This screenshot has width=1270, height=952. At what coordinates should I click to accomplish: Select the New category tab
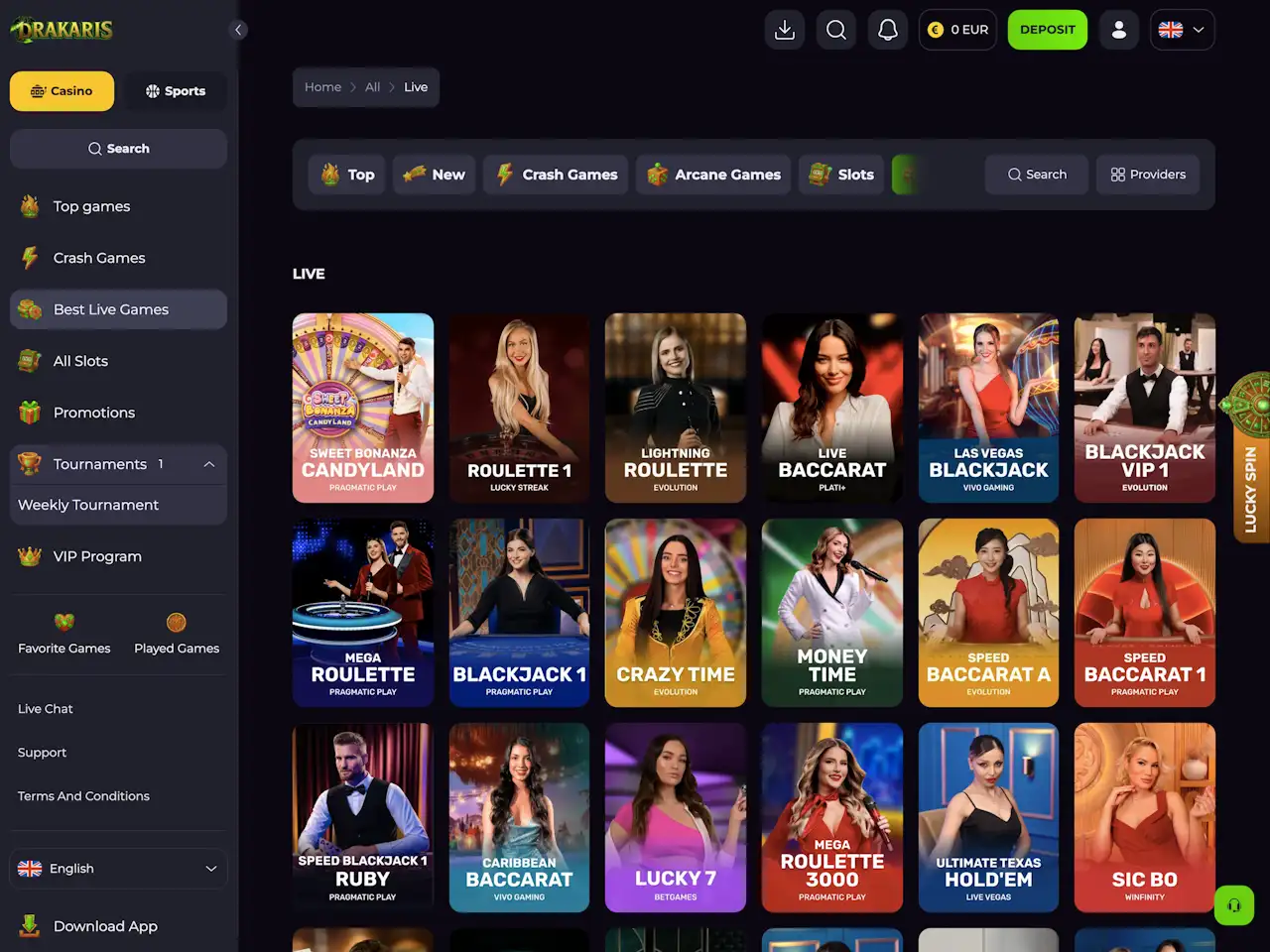(x=435, y=175)
